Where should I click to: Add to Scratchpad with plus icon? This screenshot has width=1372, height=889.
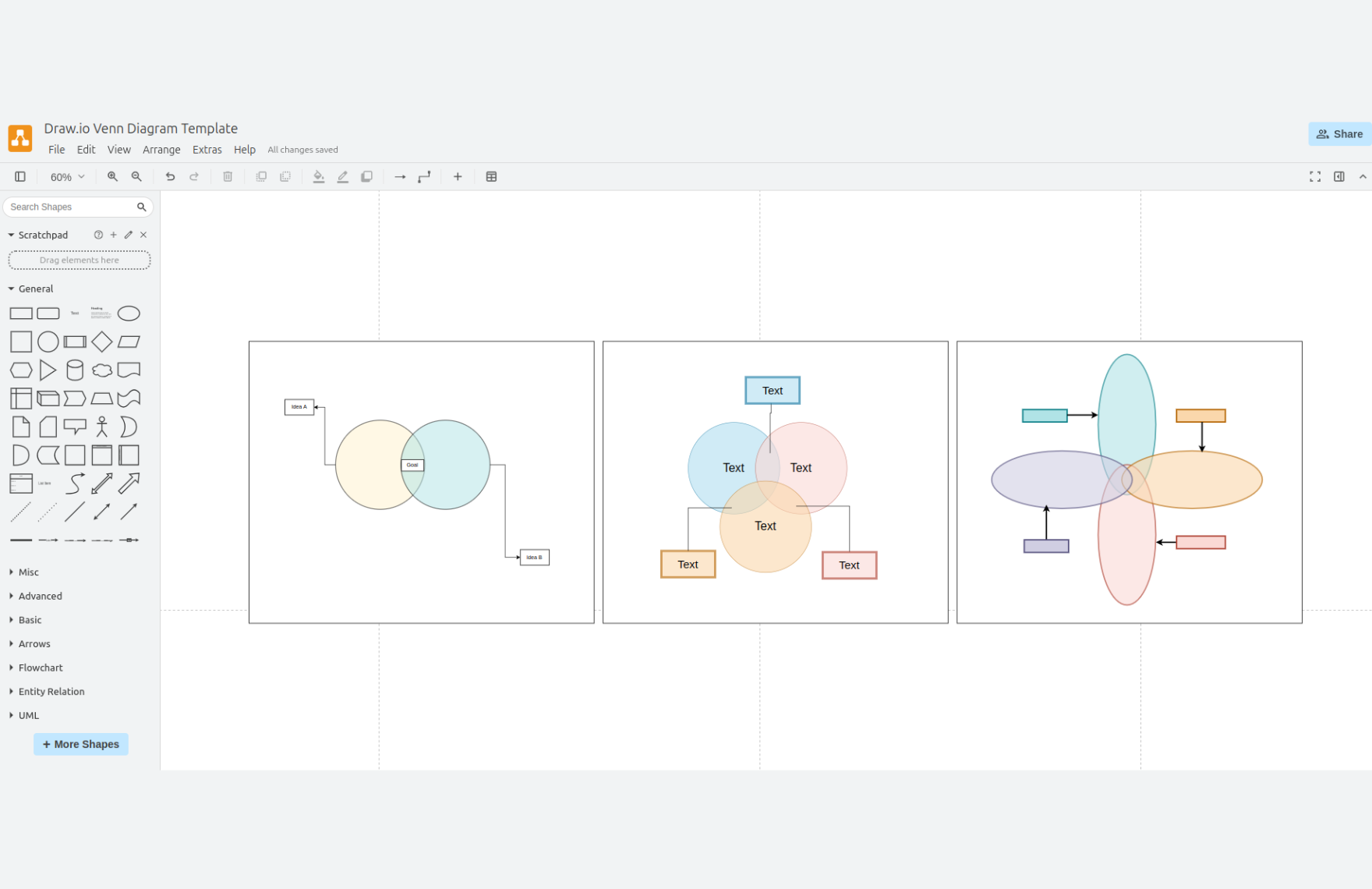point(114,235)
